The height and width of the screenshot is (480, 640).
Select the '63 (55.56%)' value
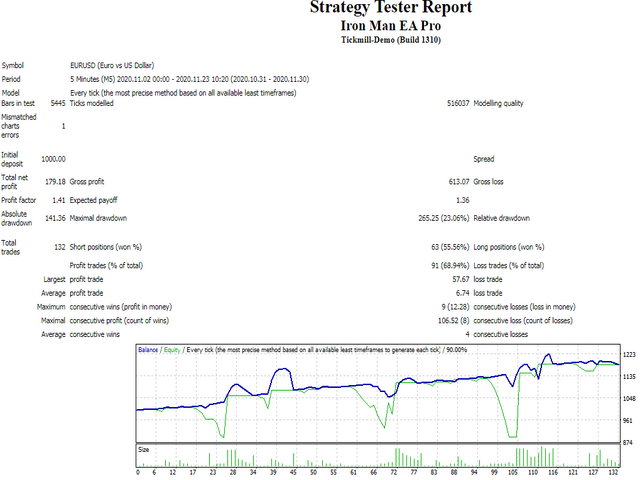click(450, 247)
